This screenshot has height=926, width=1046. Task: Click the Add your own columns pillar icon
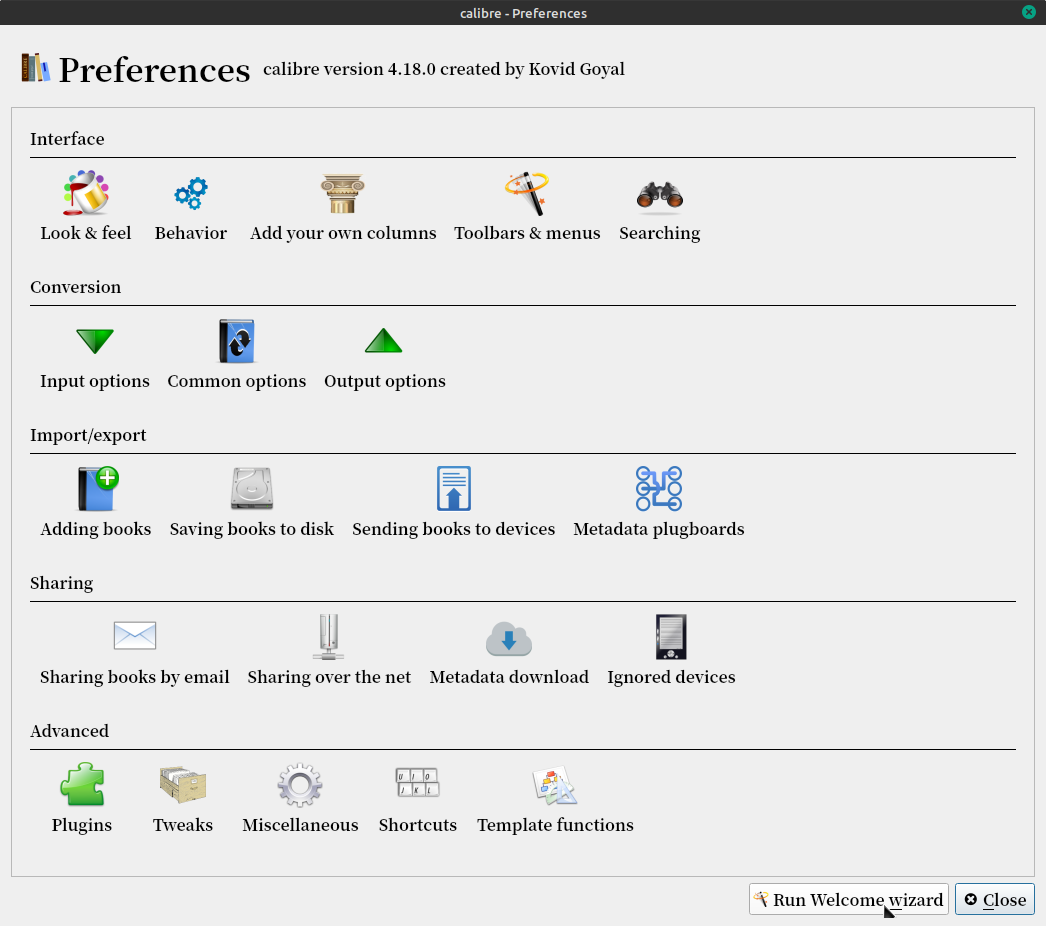(x=342, y=193)
